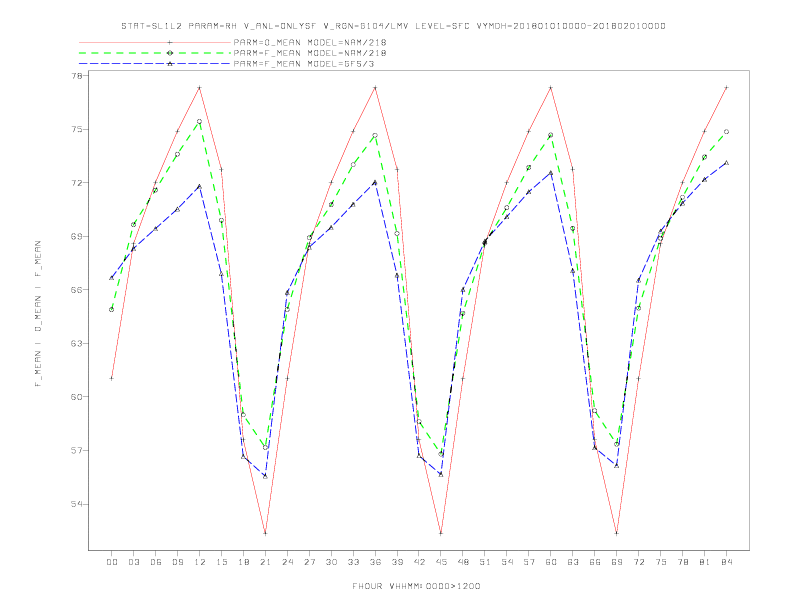Click x-axis tick label 45

pos(441,562)
